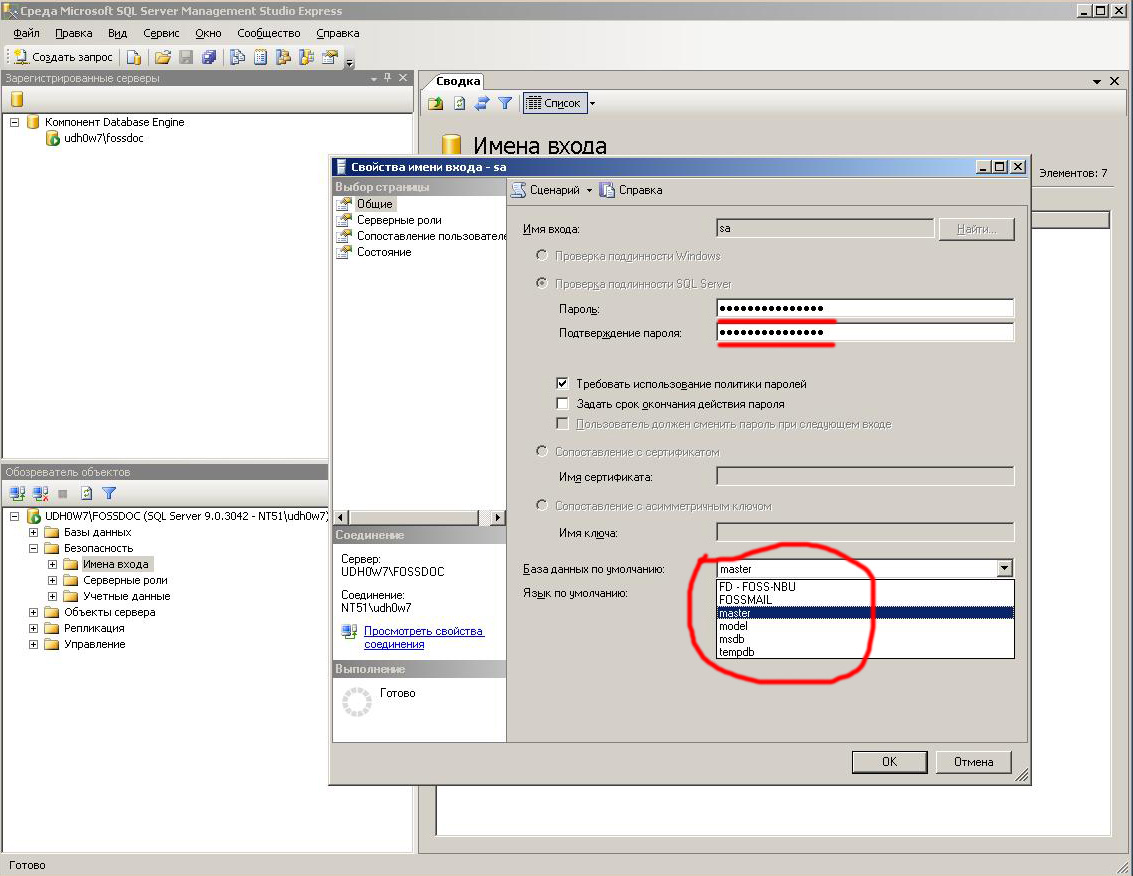Click the object explorer icon in main toolbar
The width and height of the screenshot is (1133, 876).
pyautogui.click(x=283, y=57)
